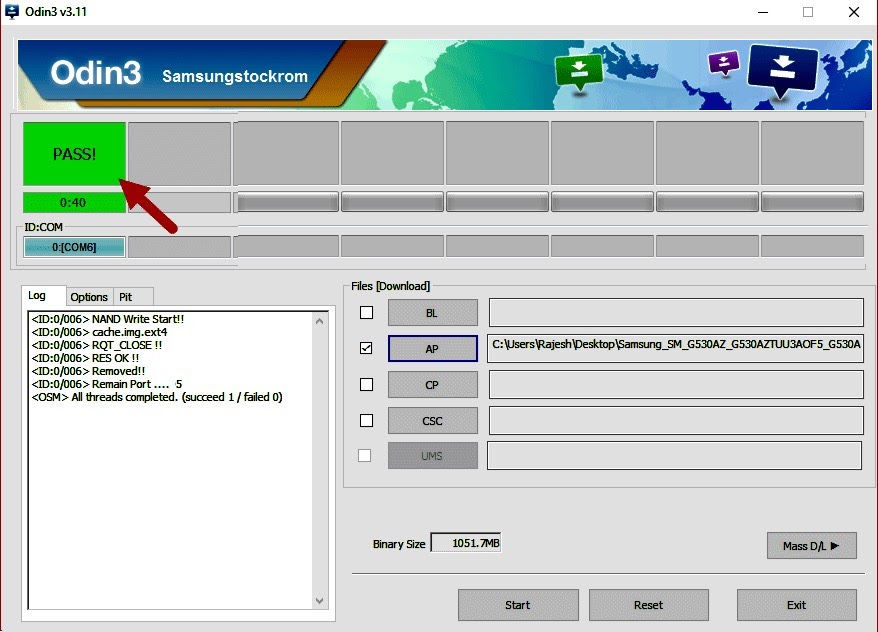This screenshot has width=878, height=632.
Task: Click the CP file button
Action: point(433,385)
